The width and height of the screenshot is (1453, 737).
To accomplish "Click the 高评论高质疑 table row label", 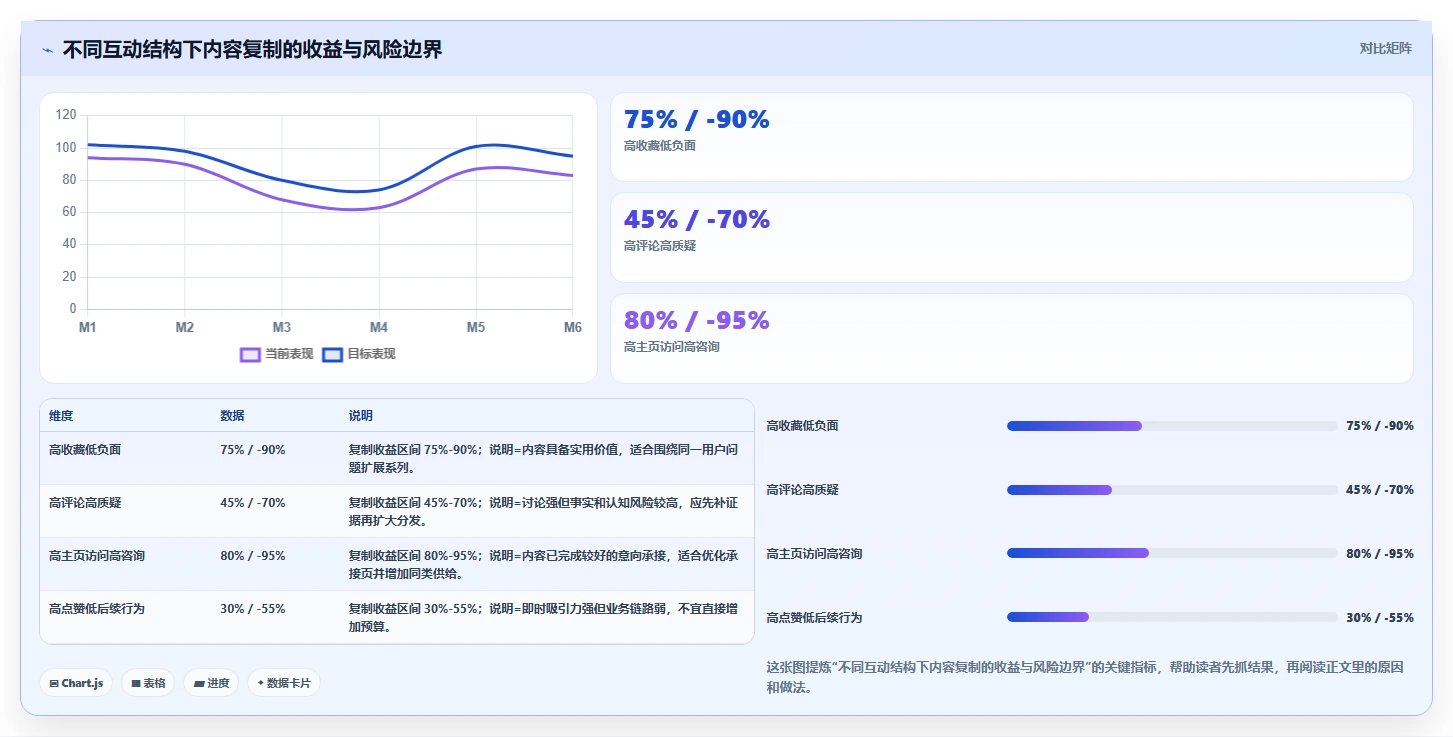I will pos(85,503).
